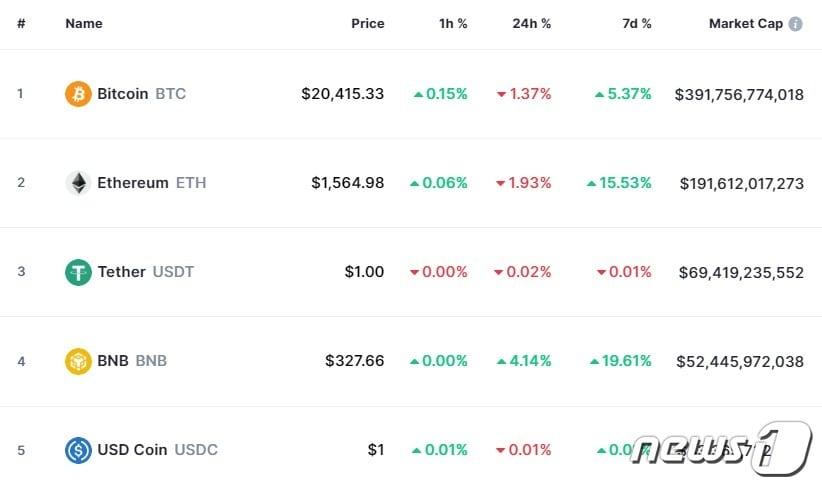The height and width of the screenshot is (488, 822).
Task: Open the Ethereum ETH name link
Action: [x=152, y=183]
